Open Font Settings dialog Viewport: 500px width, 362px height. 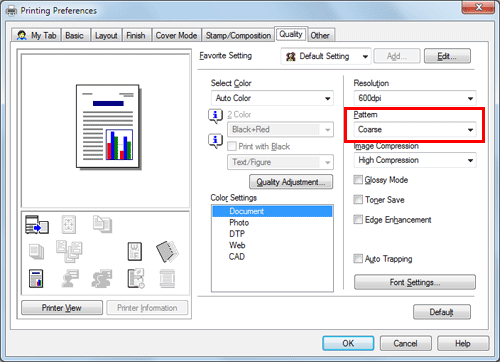(415, 283)
